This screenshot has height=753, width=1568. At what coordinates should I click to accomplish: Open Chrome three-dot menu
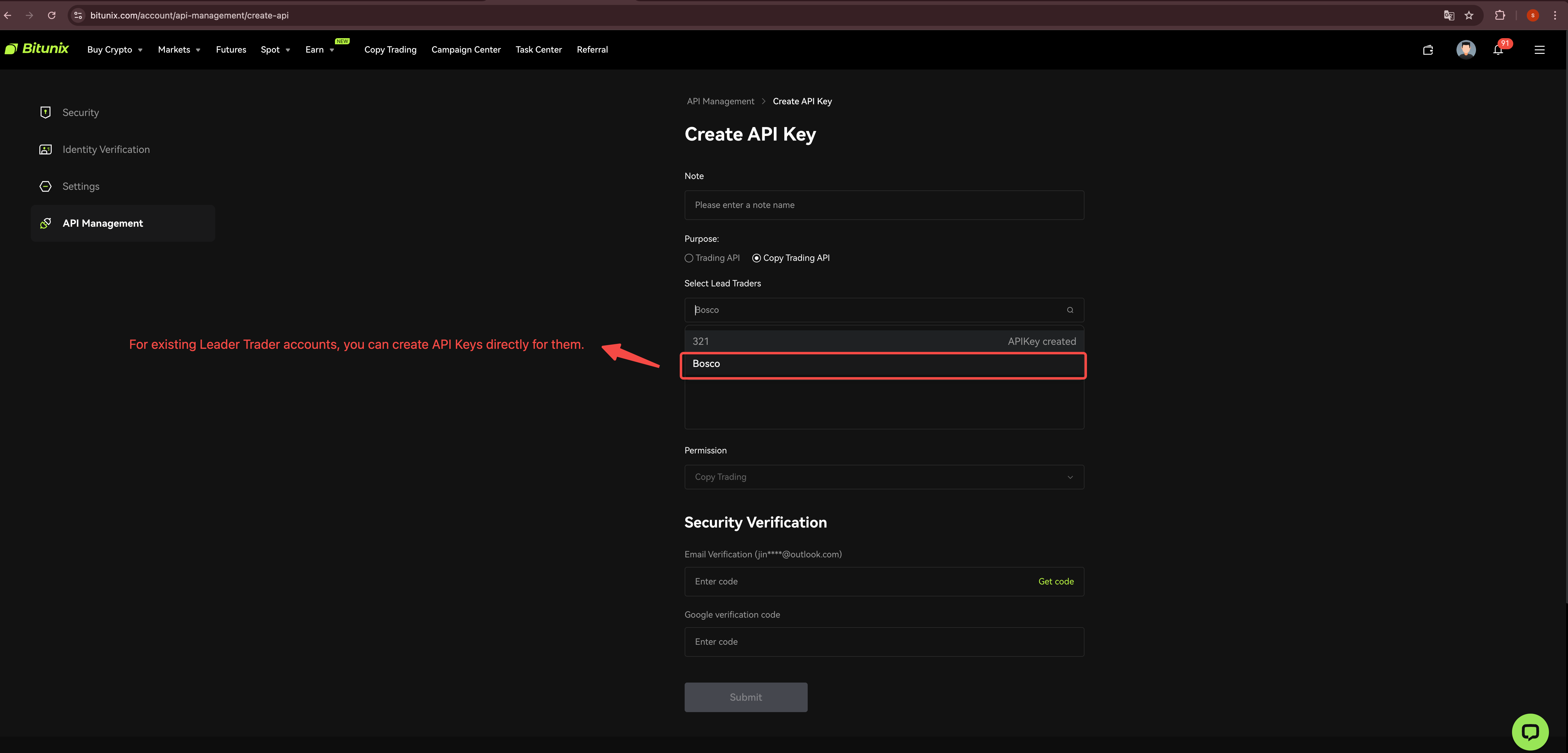[x=1554, y=15]
